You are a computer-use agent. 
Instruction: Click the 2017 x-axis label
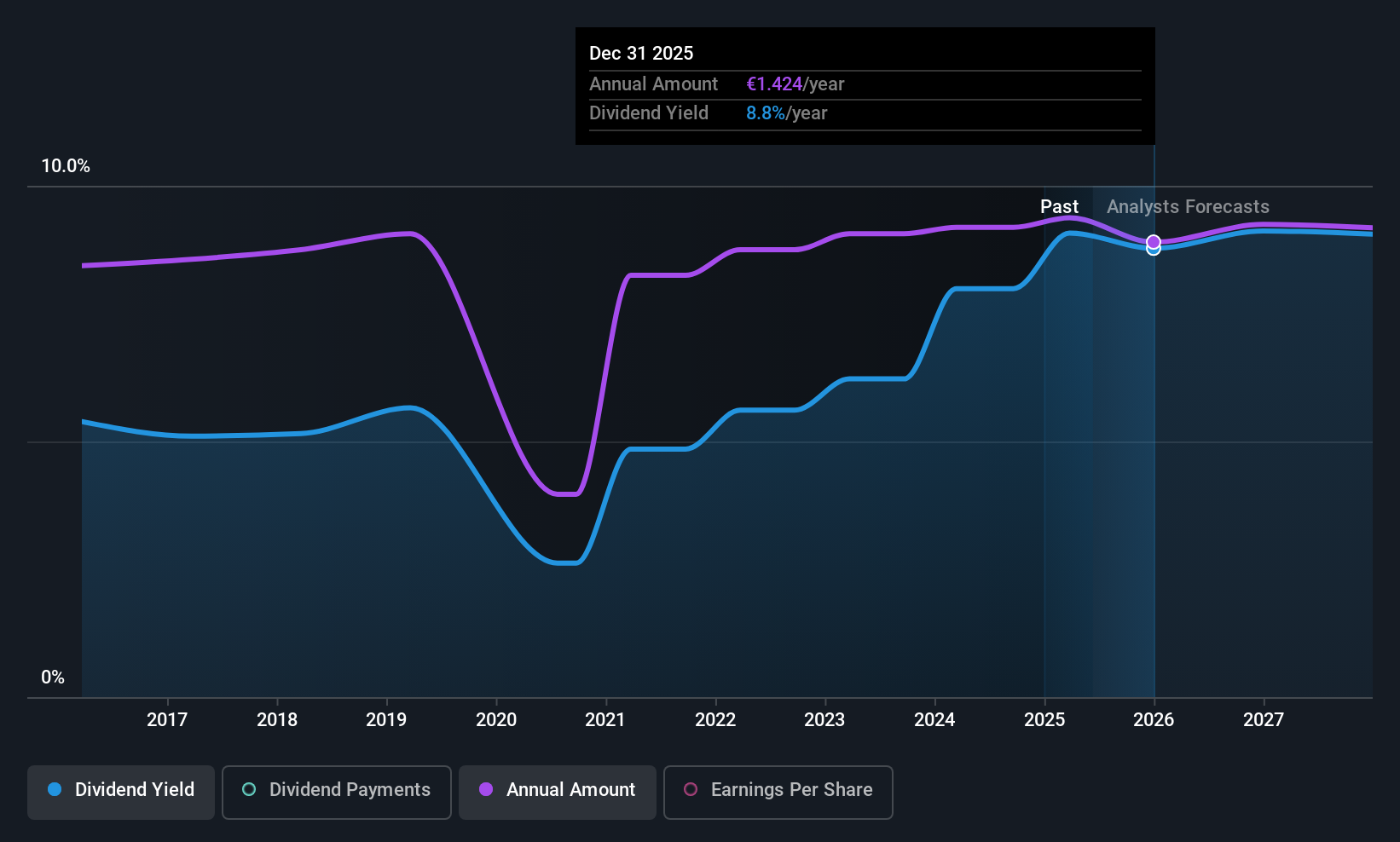[167, 719]
